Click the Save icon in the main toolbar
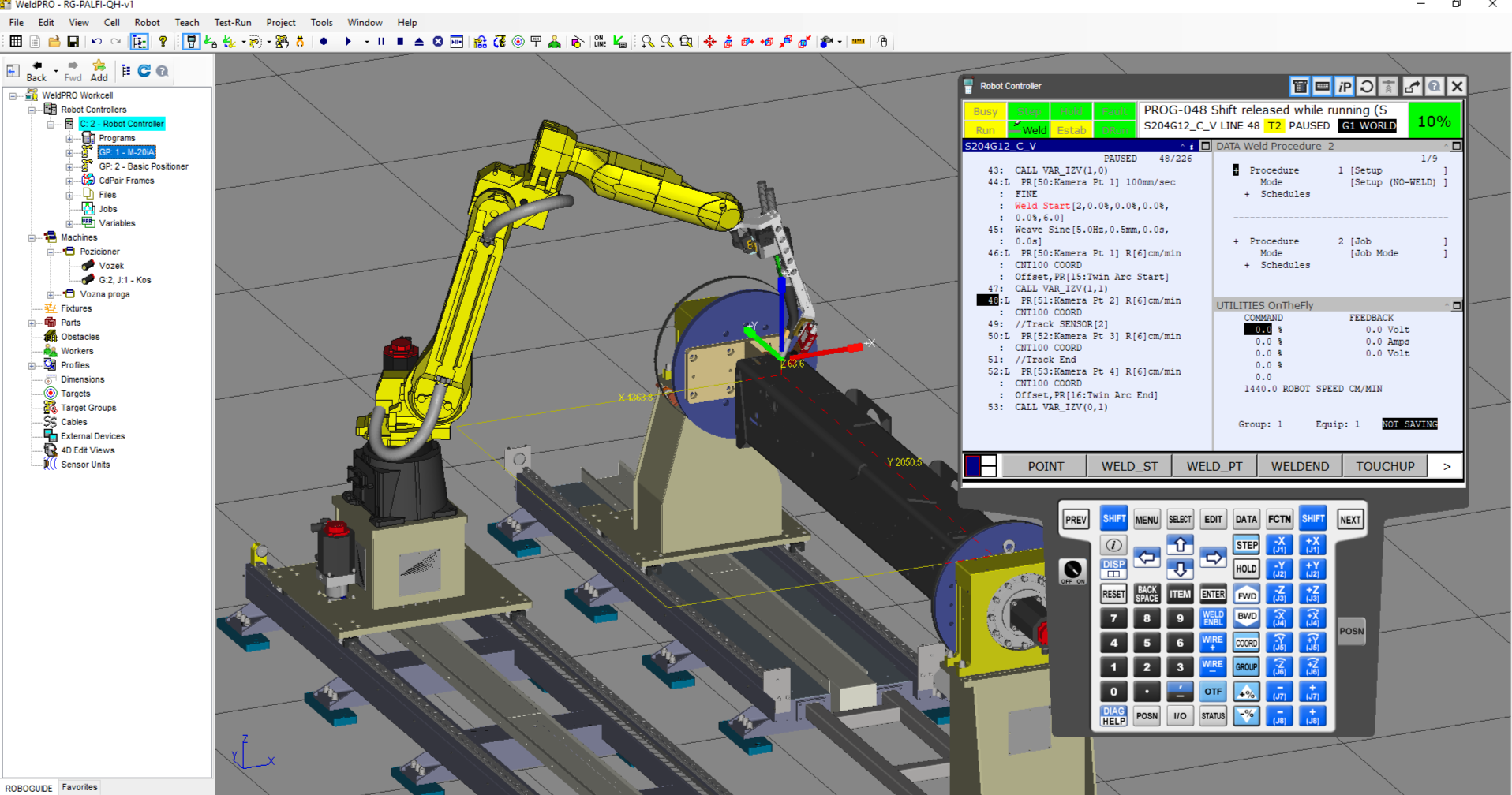This screenshot has height=795, width=1512. (73, 42)
